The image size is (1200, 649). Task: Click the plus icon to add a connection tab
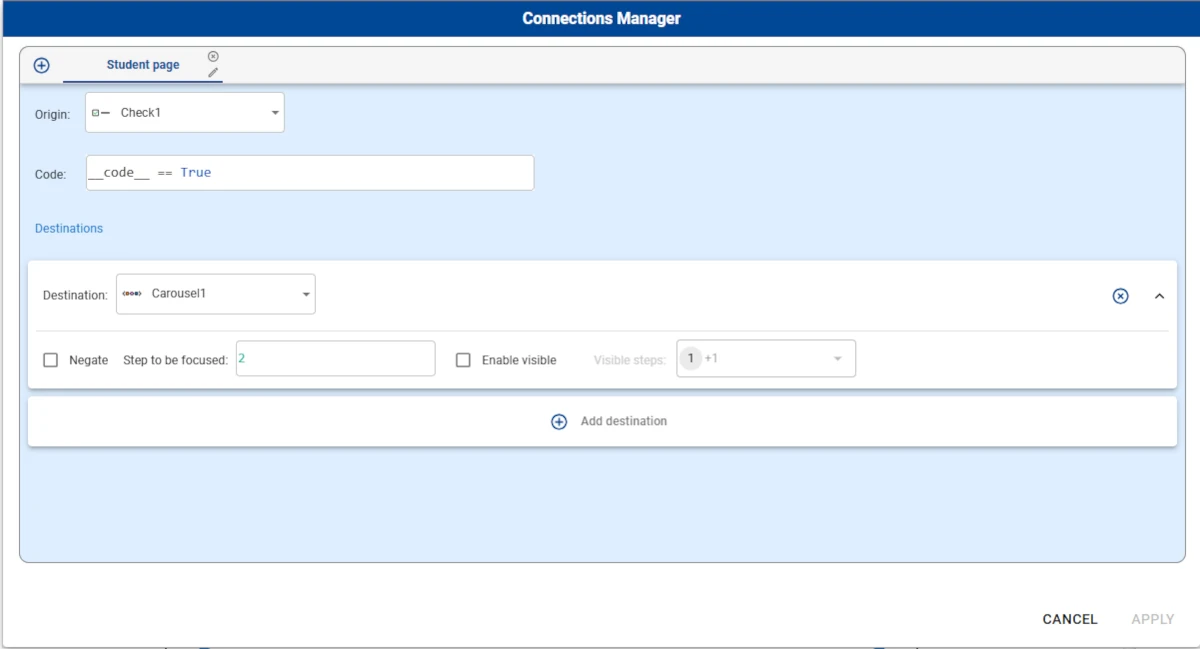click(x=41, y=65)
